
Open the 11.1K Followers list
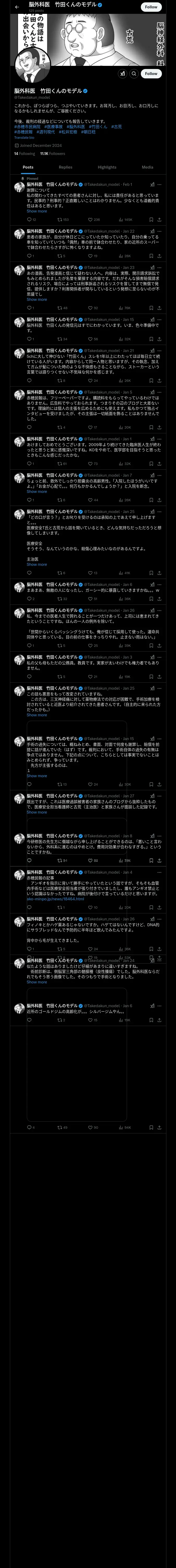(52, 154)
